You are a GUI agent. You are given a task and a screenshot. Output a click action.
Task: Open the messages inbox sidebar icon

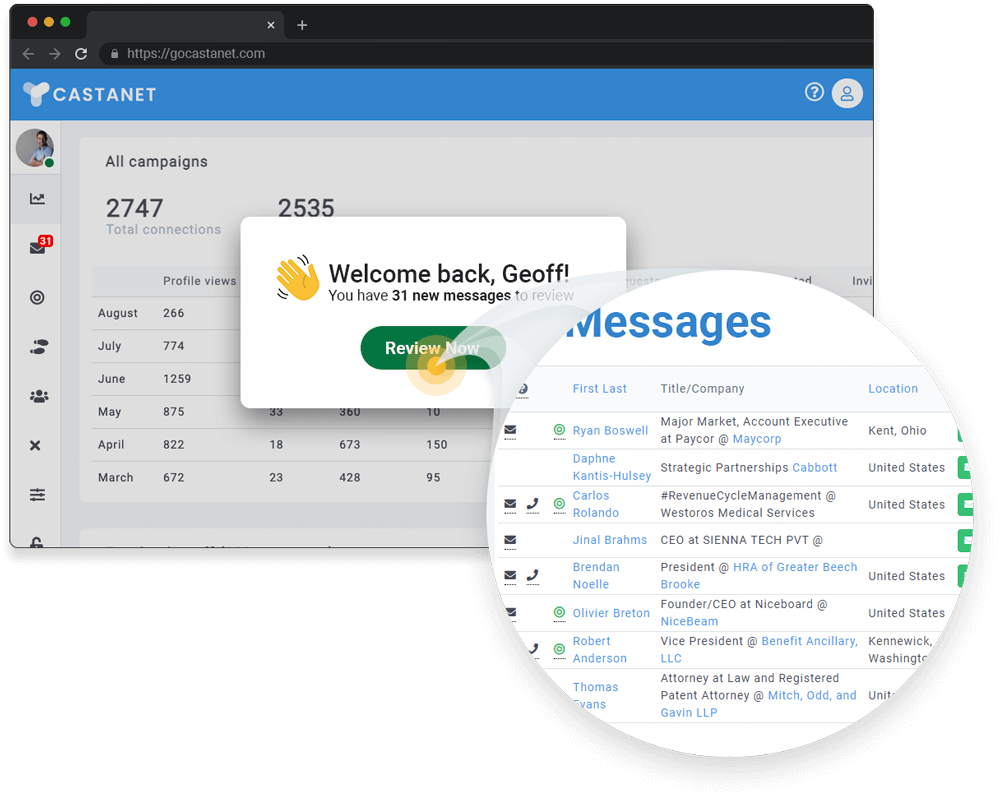coord(37,248)
